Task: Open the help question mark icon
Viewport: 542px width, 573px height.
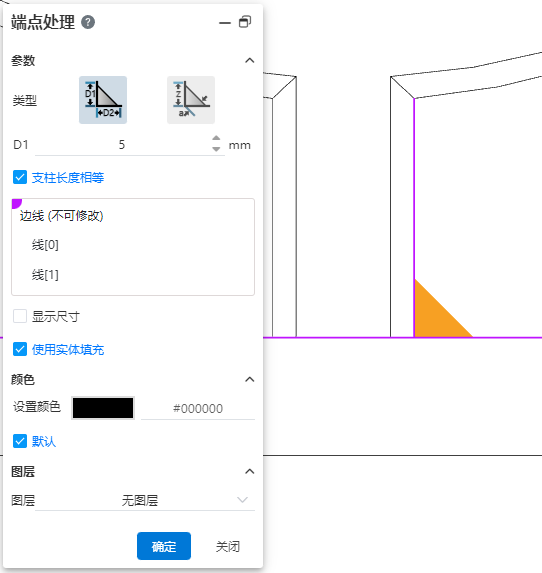Action: [x=88, y=22]
